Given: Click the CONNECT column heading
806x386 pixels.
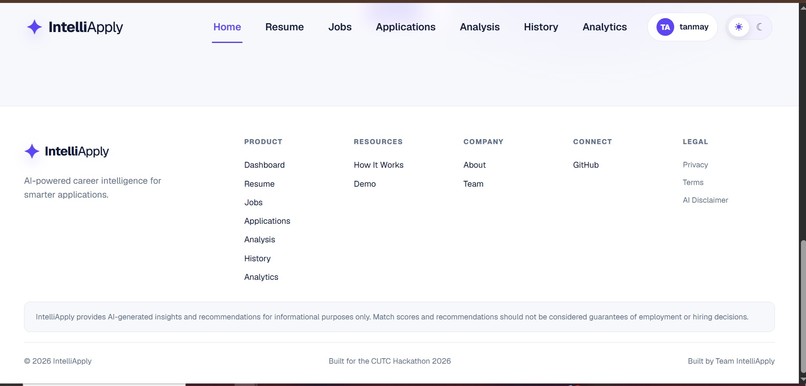Looking at the screenshot, I should (x=592, y=142).
